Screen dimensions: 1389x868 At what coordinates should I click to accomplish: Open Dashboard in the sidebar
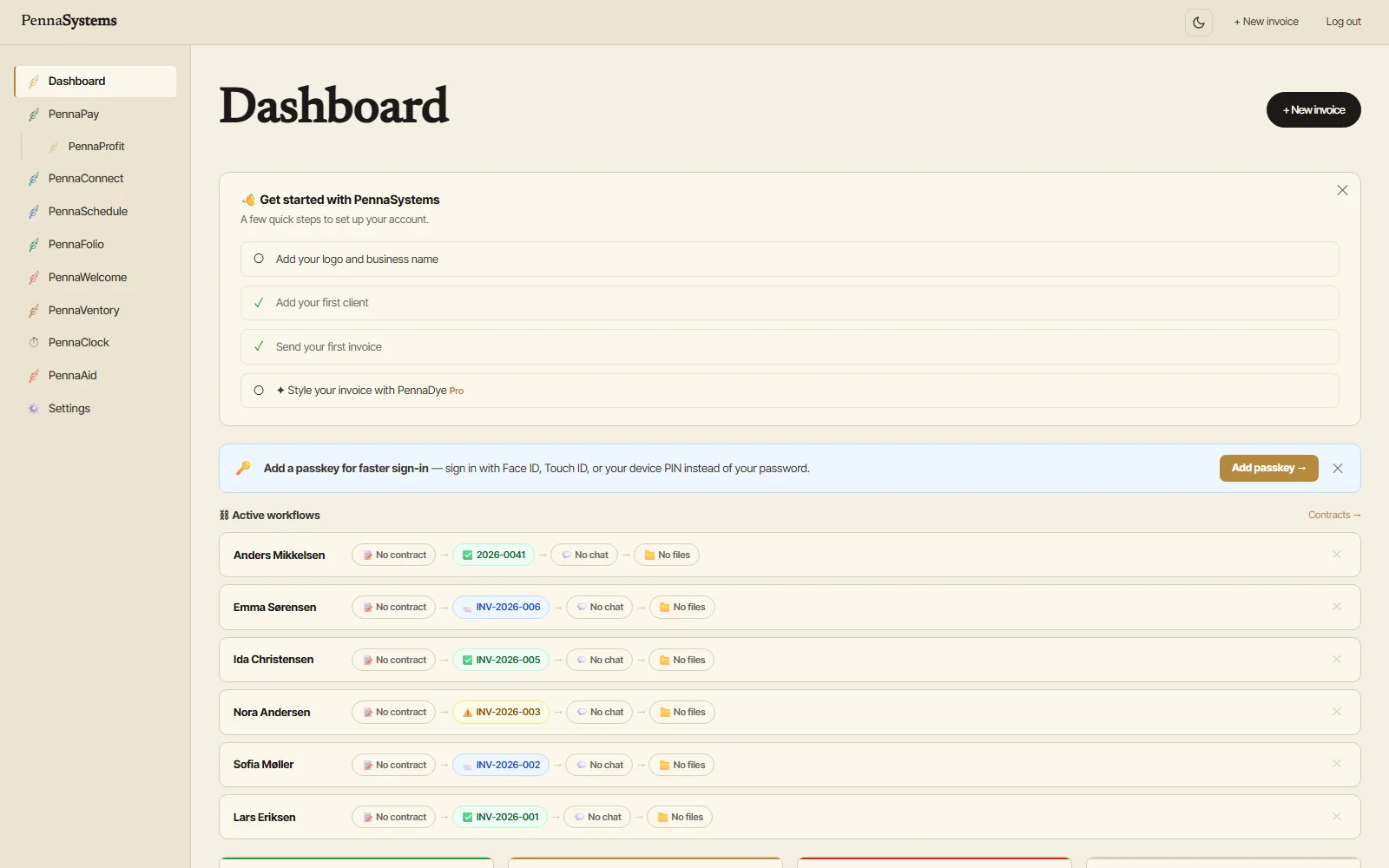95,82
